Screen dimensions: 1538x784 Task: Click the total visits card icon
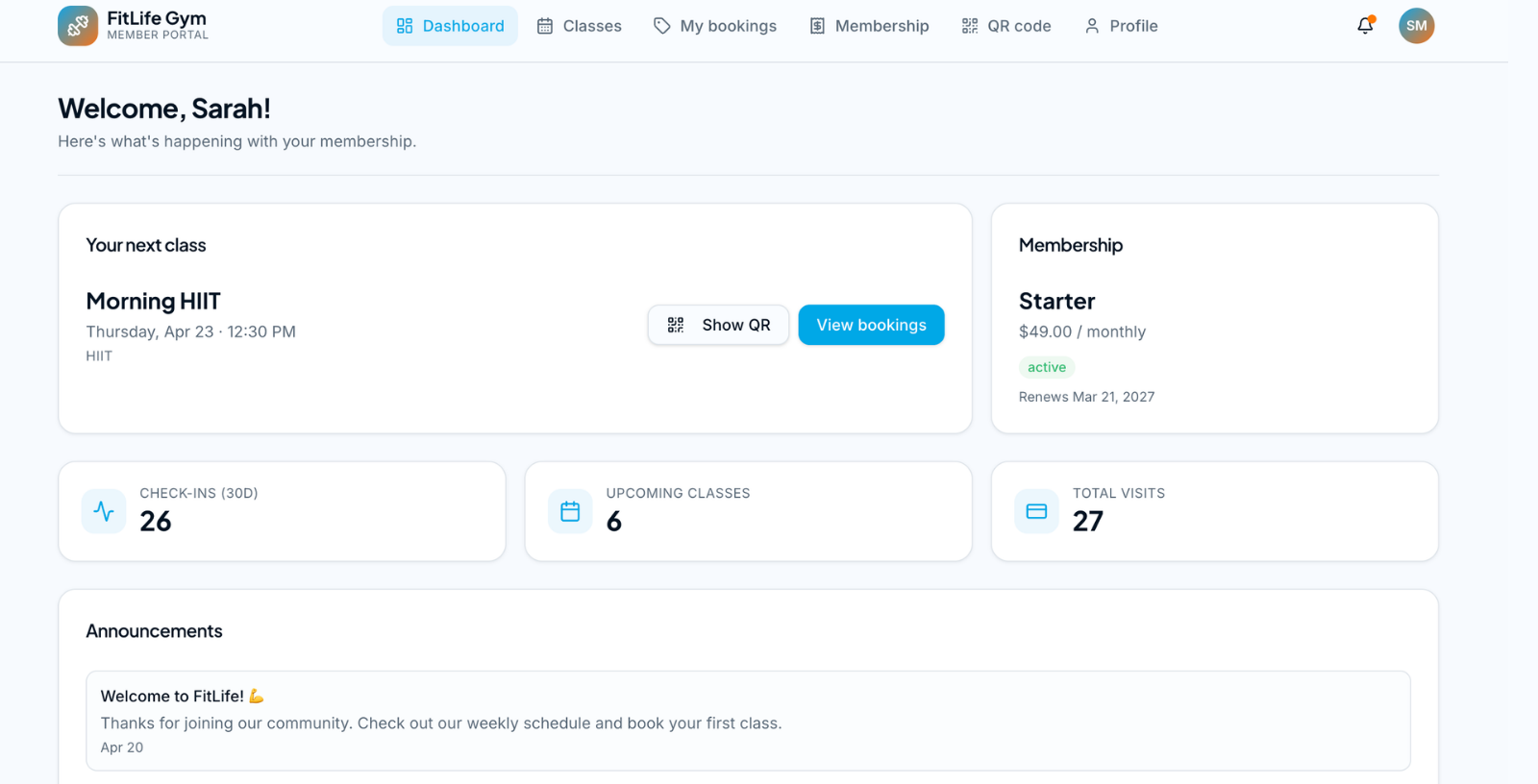[1036, 511]
